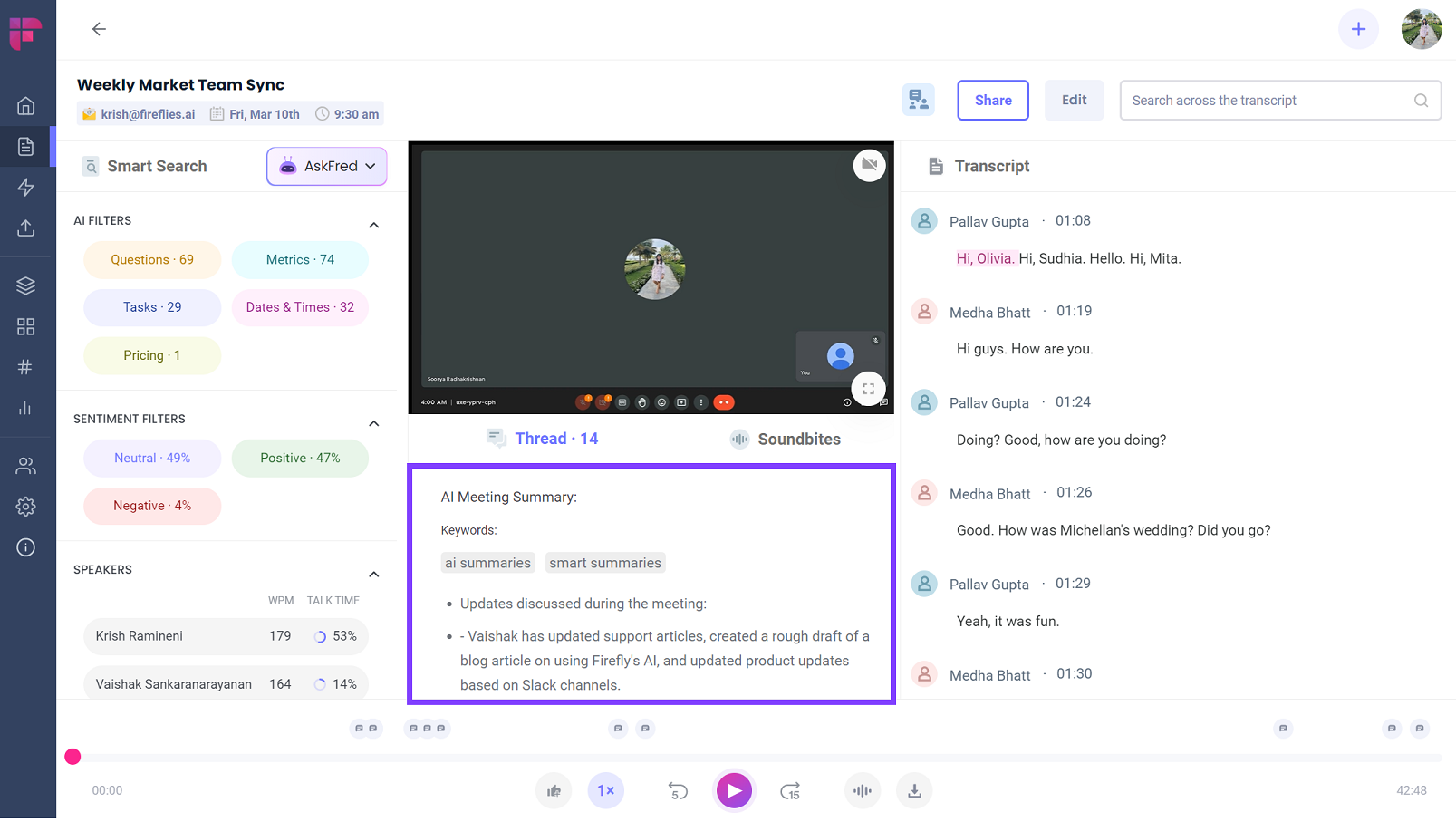Click the Upload icon in sidebar
1456x822 pixels.
point(26,228)
